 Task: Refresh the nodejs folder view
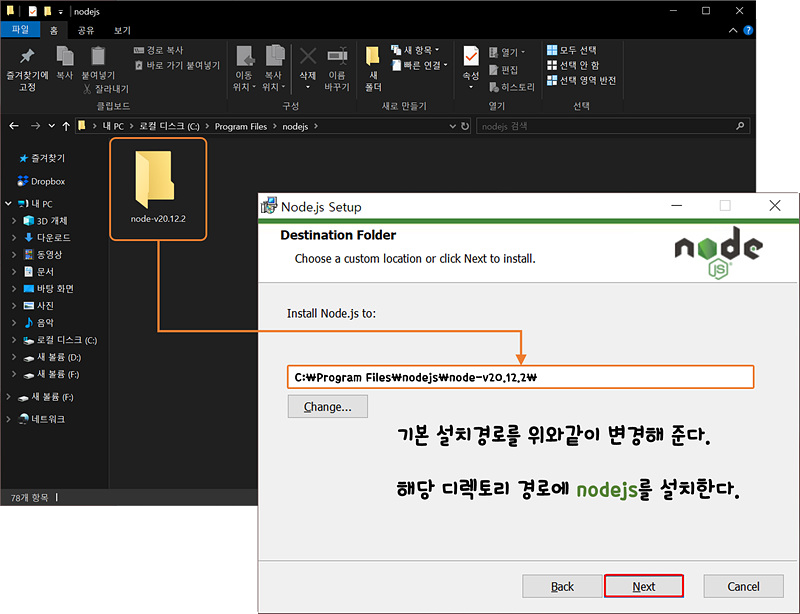[x=465, y=126]
